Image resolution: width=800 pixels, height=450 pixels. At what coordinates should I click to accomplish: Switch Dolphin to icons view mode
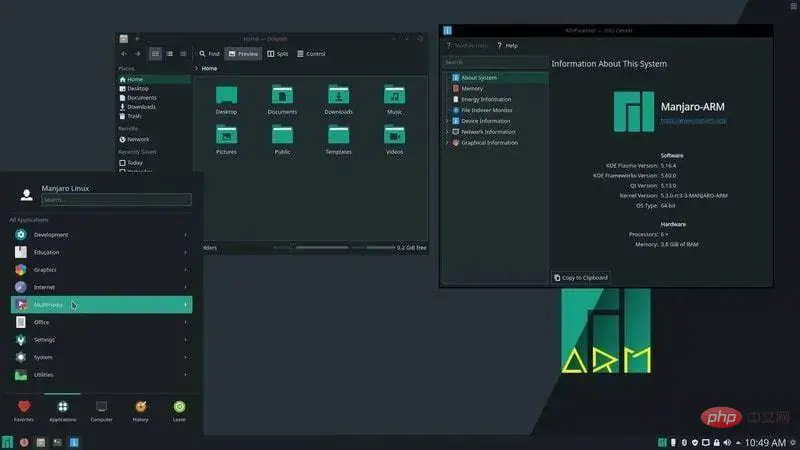156,54
